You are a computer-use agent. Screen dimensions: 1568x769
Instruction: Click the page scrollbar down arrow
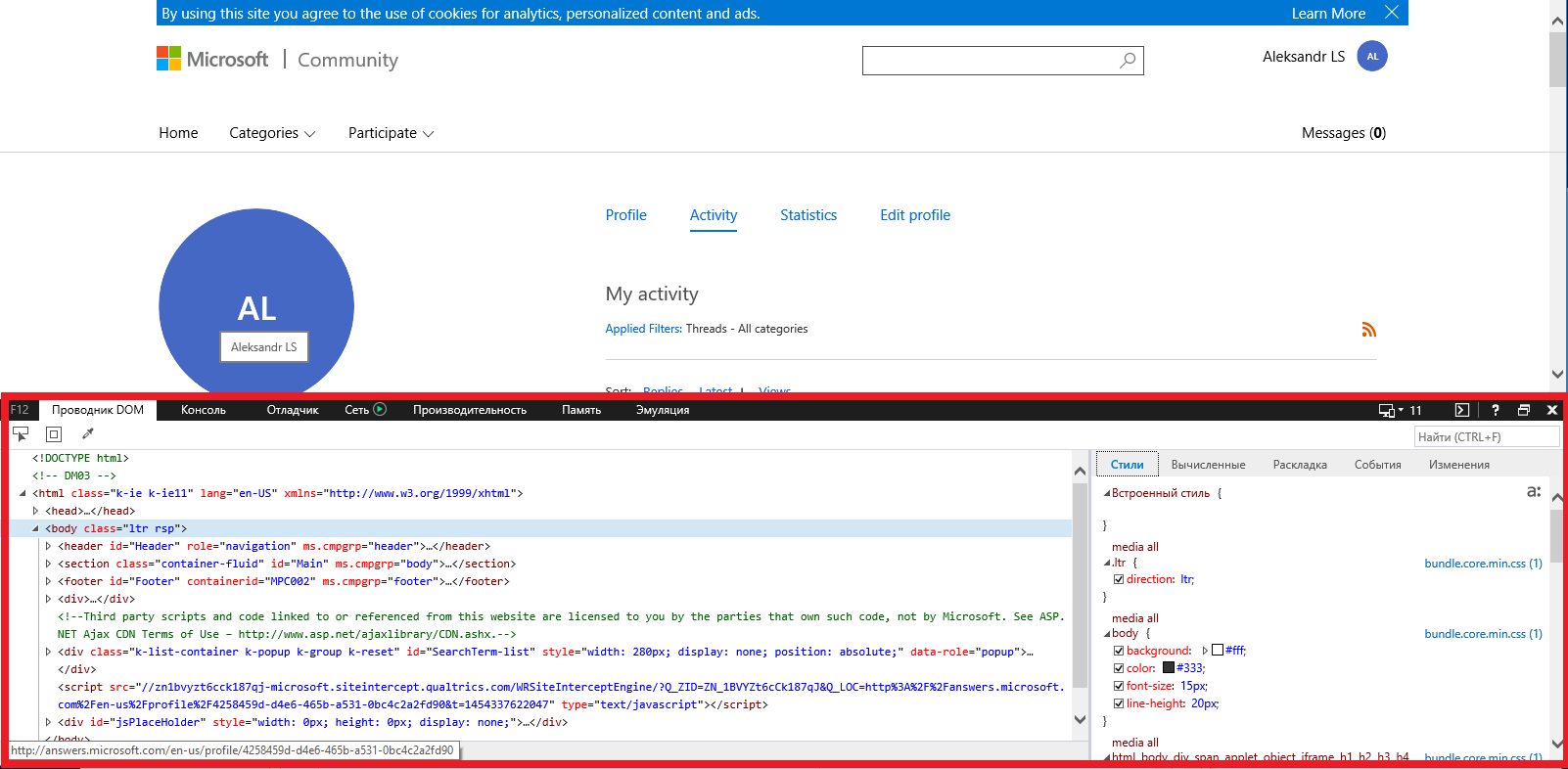(1557, 374)
